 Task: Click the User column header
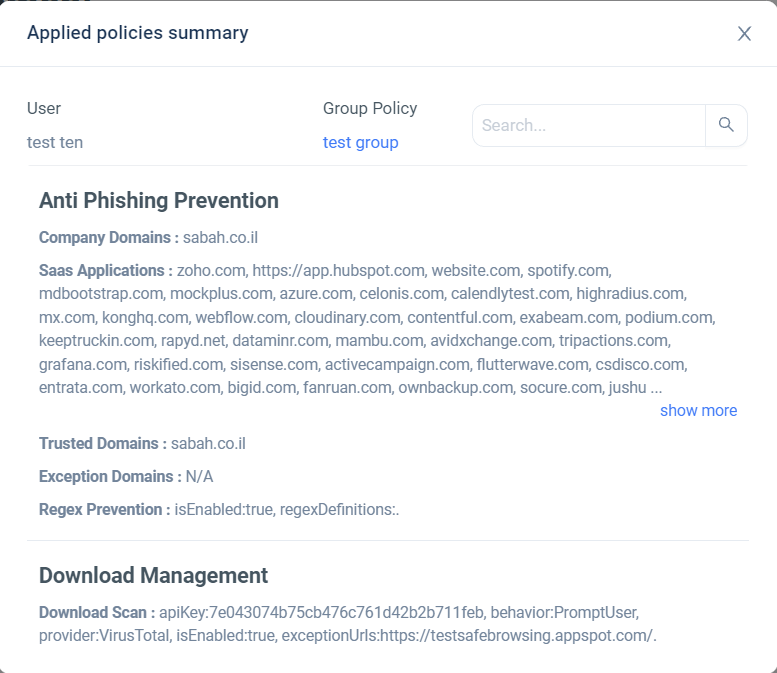44,108
